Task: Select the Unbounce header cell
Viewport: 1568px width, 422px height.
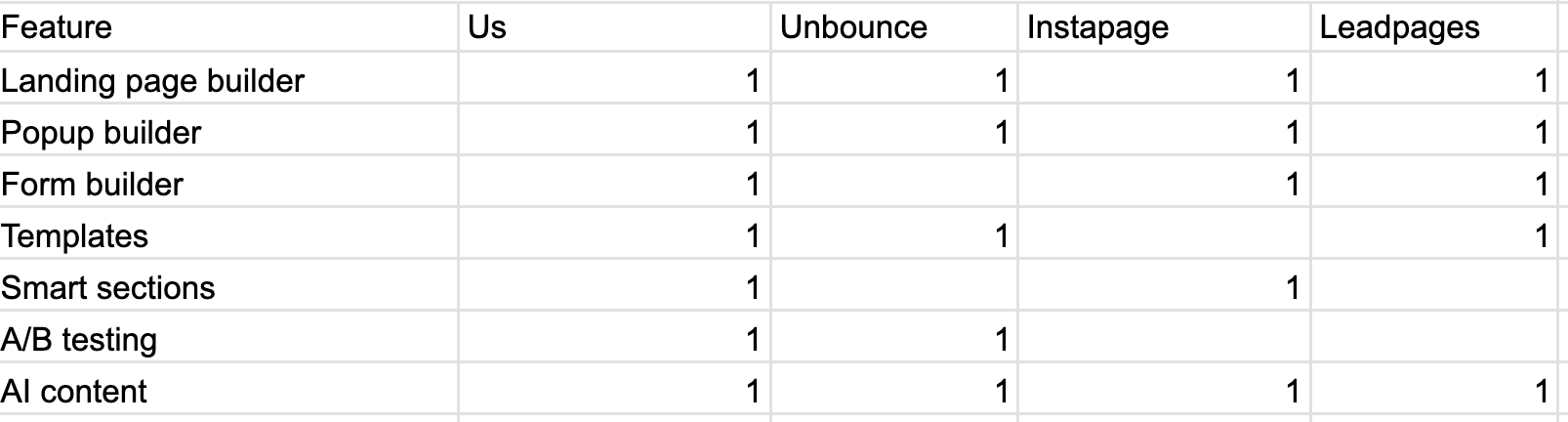Action: tap(893, 27)
